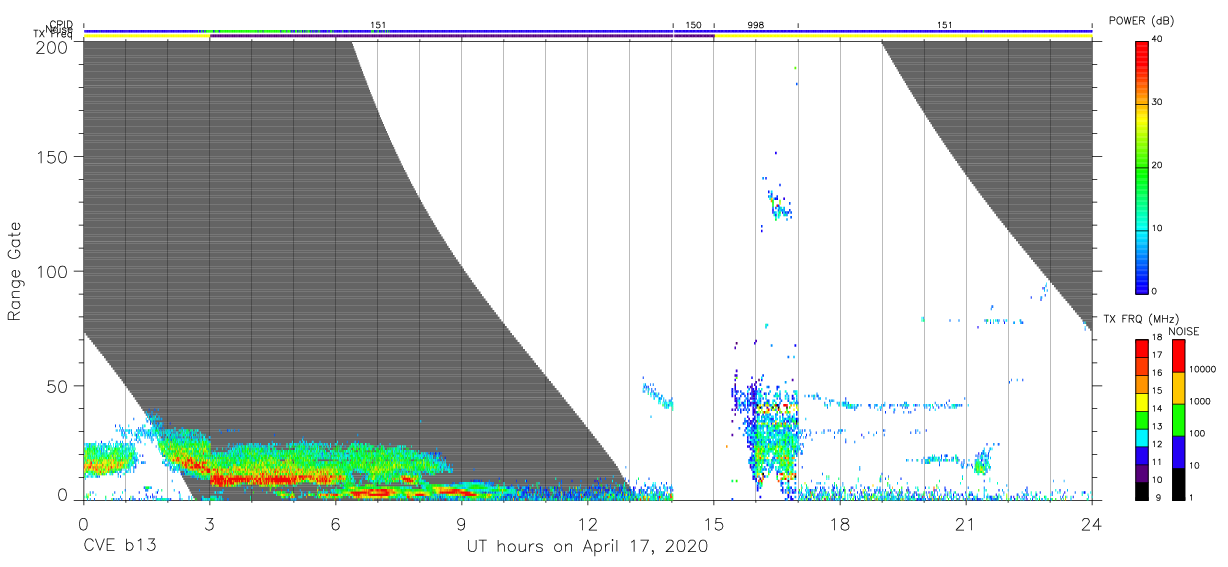Viewport: 1228px width, 567px height.
Task: Click the green 13 MHz swatch in TX FRQ legend
Action: (1142, 419)
